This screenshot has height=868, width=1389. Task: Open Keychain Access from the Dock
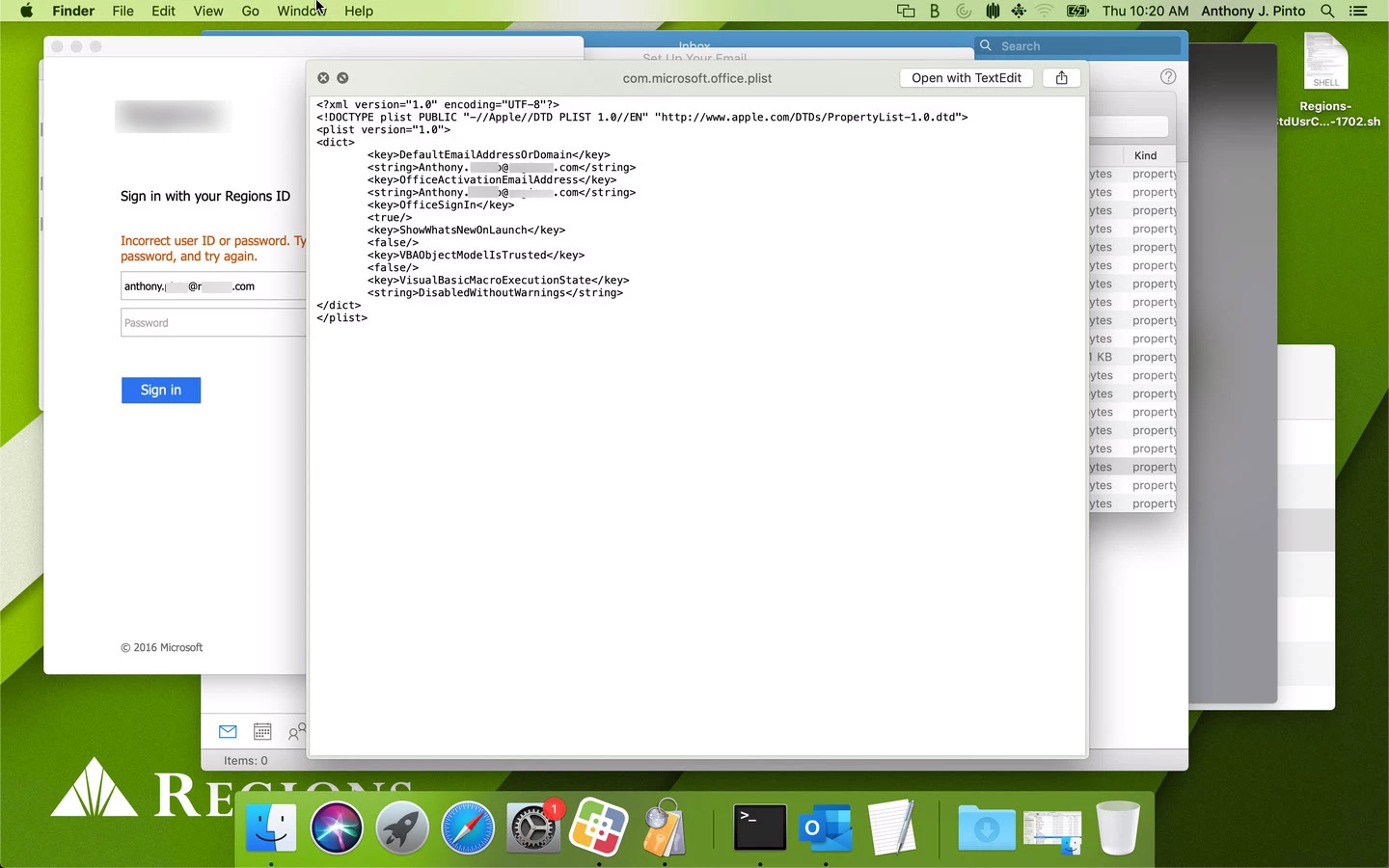point(665,828)
